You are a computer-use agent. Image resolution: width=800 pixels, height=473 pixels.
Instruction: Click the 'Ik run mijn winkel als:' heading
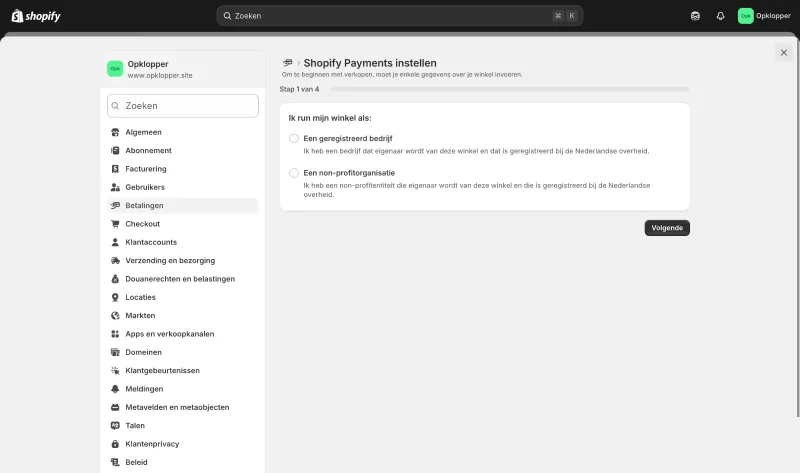(330, 118)
